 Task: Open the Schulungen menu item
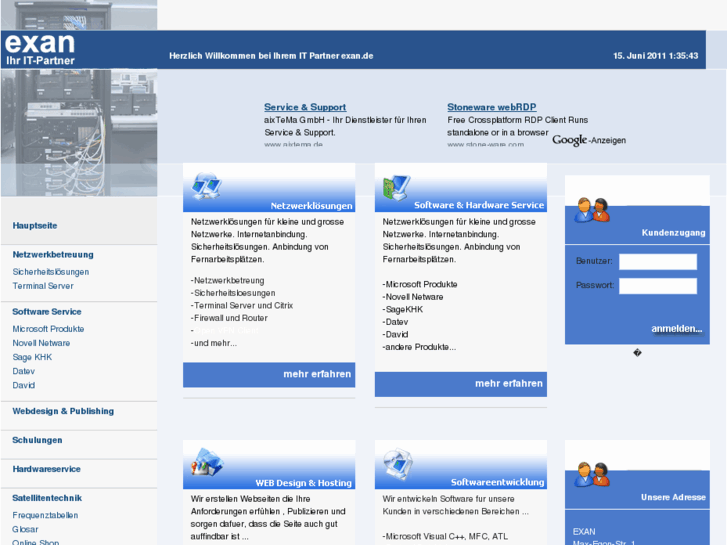coord(37,440)
